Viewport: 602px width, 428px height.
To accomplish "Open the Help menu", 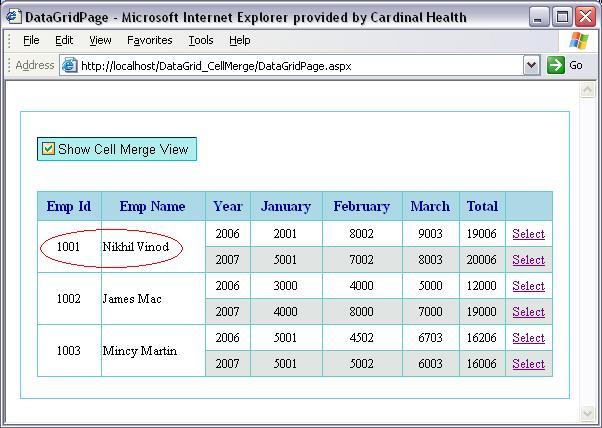I will point(240,40).
